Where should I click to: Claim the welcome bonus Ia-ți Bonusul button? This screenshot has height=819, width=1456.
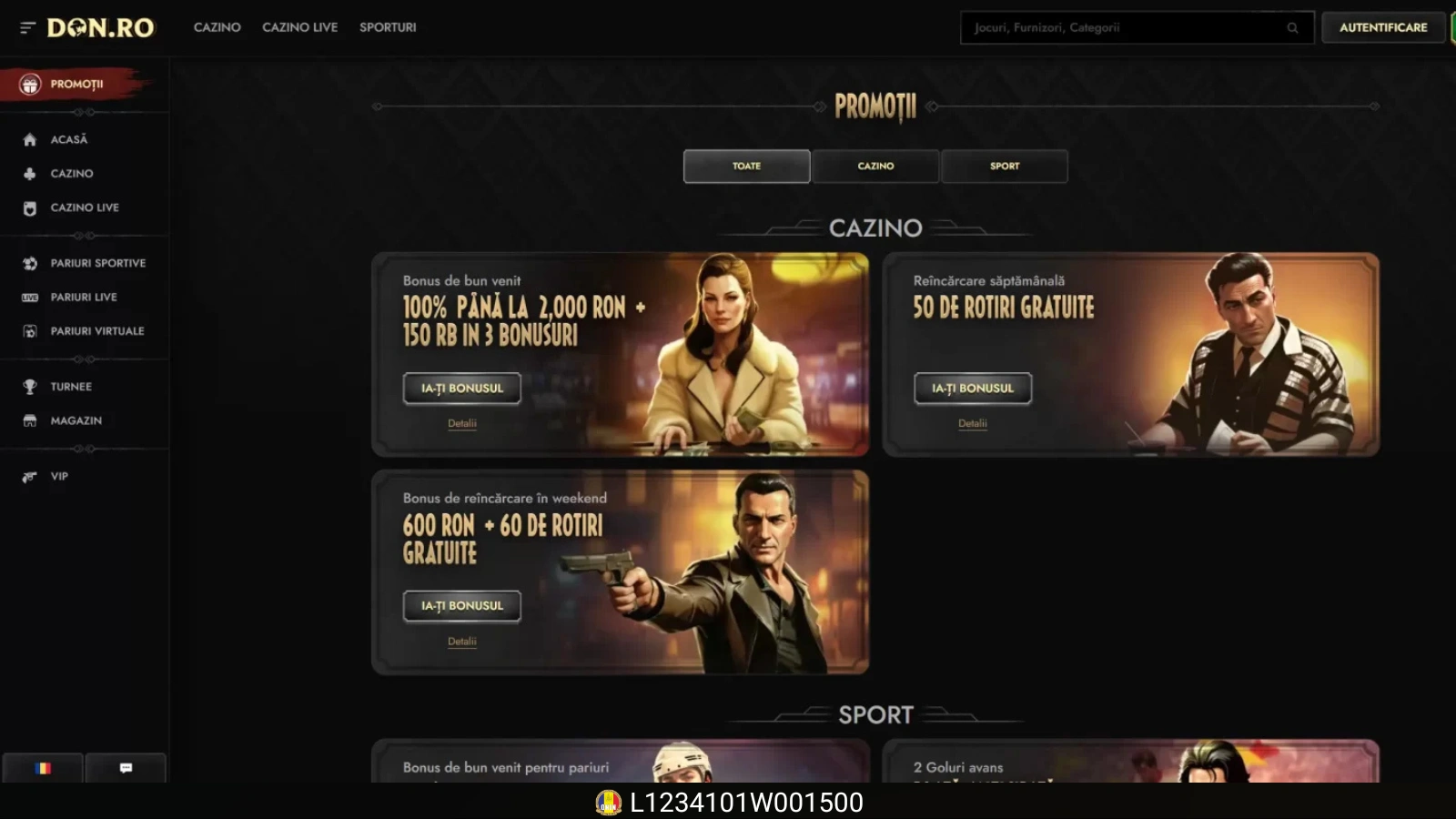(x=462, y=389)
